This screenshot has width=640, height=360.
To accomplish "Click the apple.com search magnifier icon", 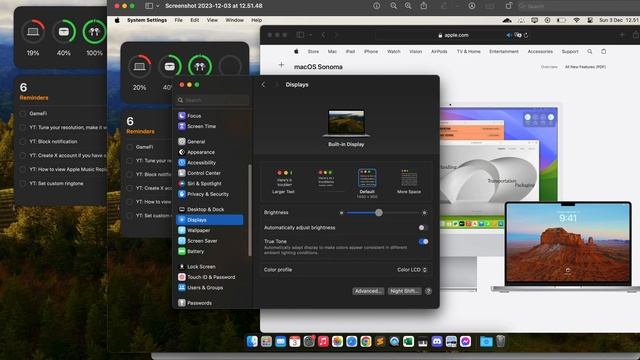I will tap(590, 52).
